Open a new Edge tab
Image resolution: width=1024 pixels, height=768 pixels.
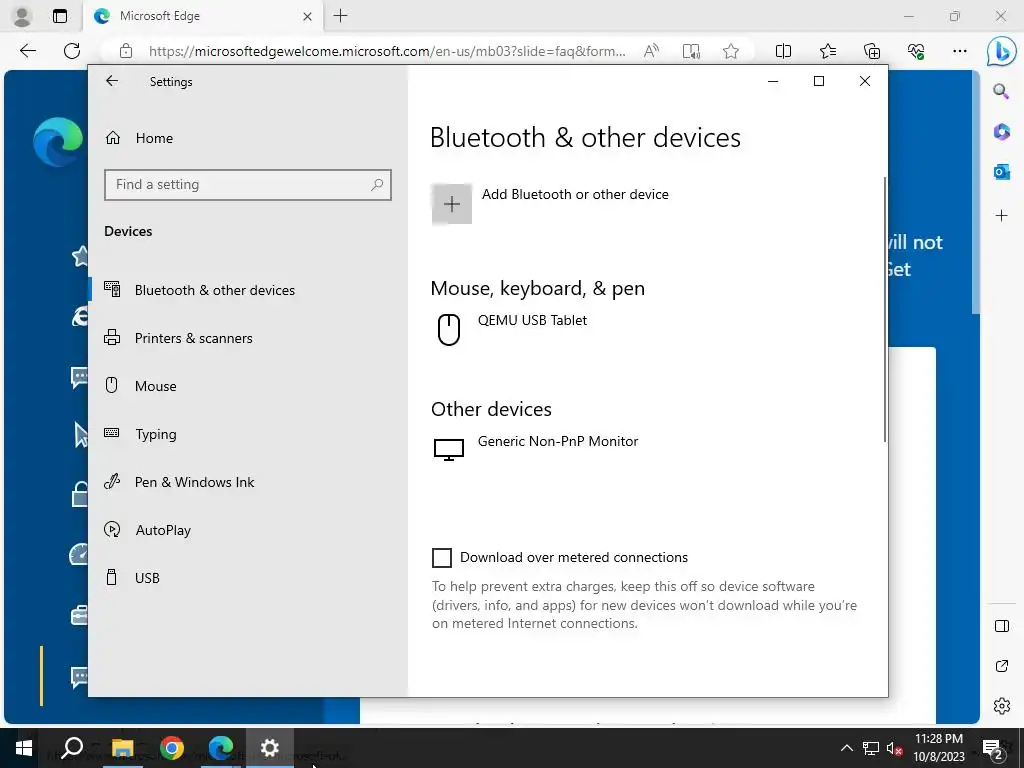(x=340, y=16)
